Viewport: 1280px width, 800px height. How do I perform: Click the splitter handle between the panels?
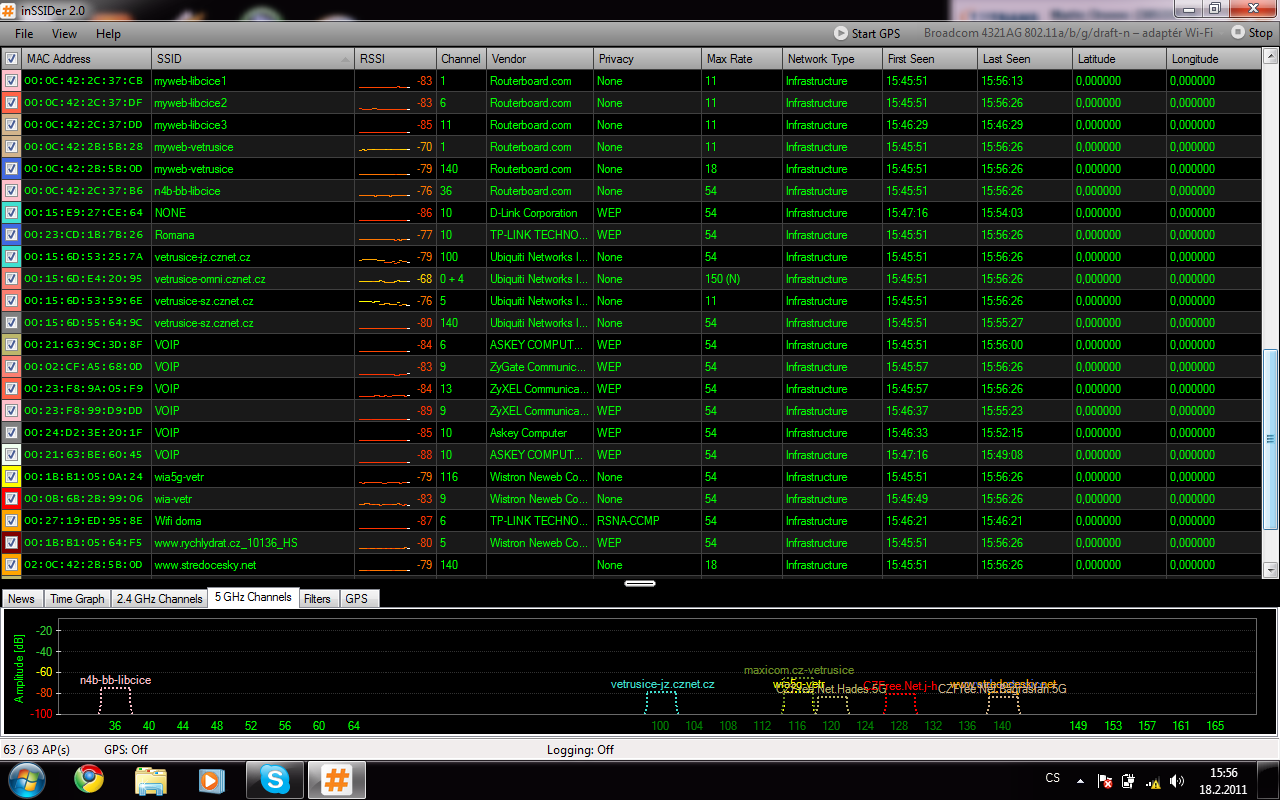tap(640, 582)
